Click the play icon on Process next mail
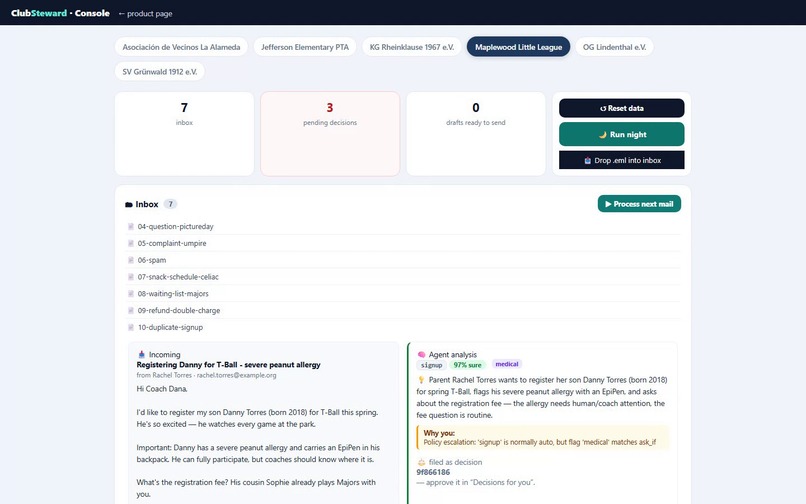The height and width of the screenshot is (504, 806). [x=608, y=204]
